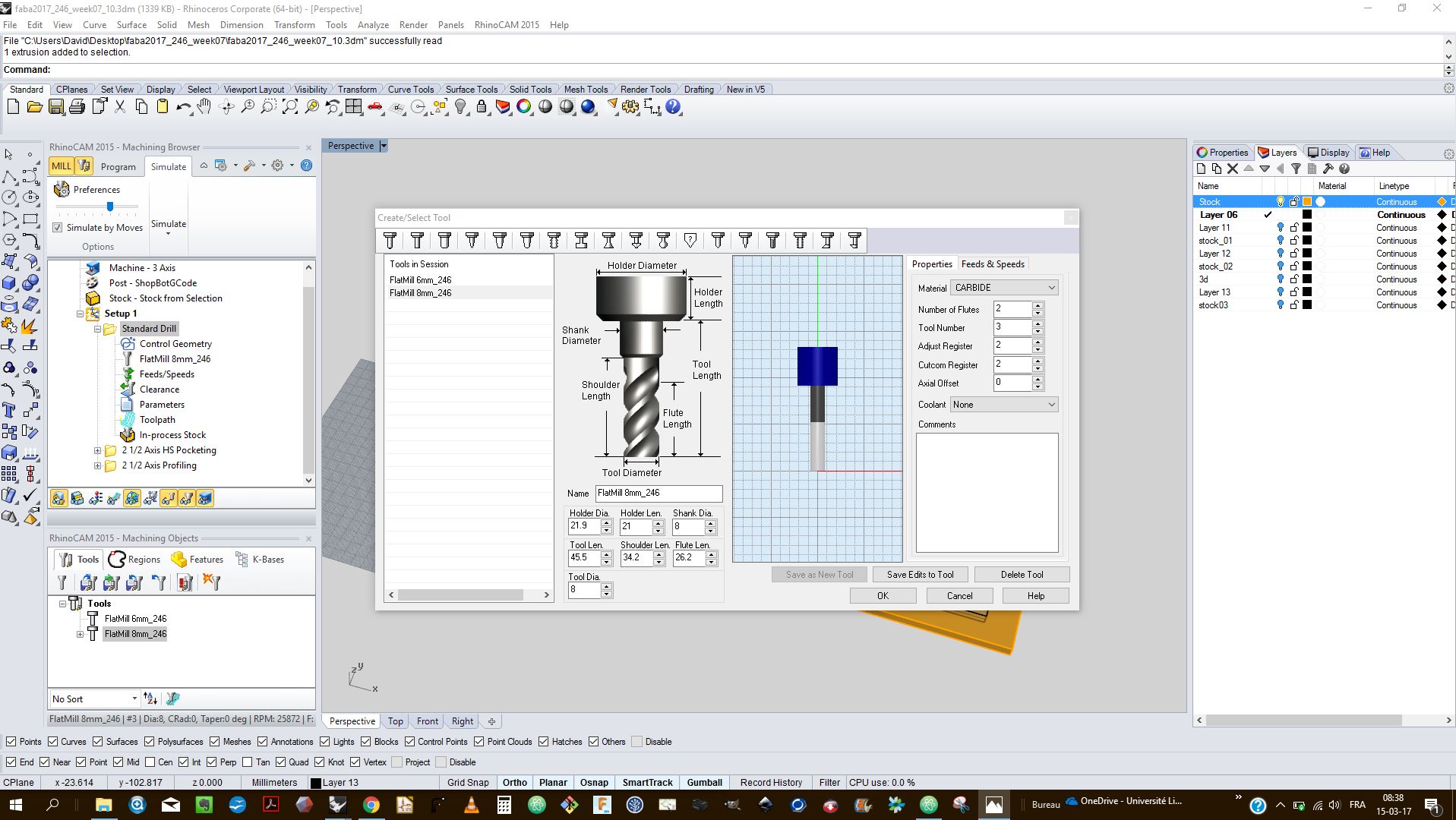Screen dimensions: 1456x820
Task: Collapse the Standard Drill node
Action: [97, 329]
